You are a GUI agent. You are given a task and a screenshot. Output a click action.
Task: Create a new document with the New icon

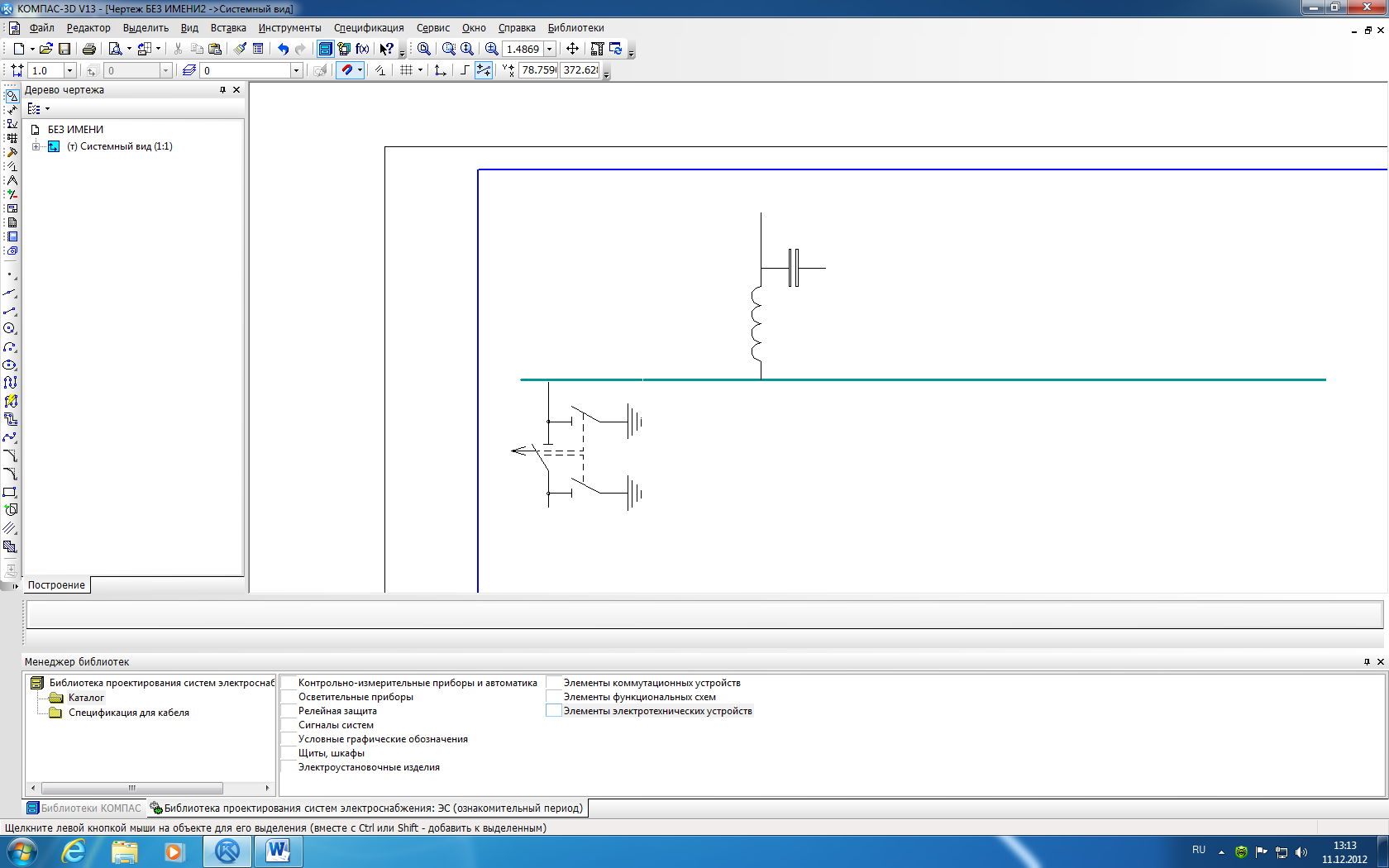[x=18, y=49]
